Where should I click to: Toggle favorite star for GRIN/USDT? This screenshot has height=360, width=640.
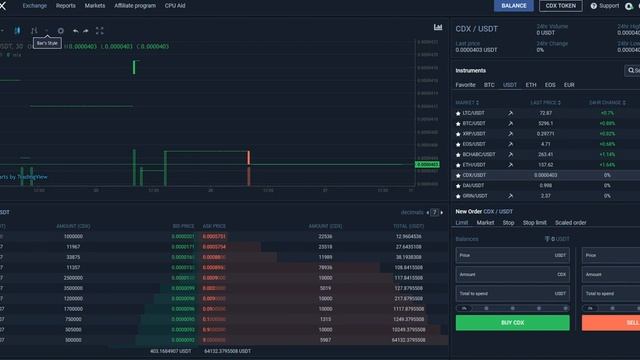point(458,196)
